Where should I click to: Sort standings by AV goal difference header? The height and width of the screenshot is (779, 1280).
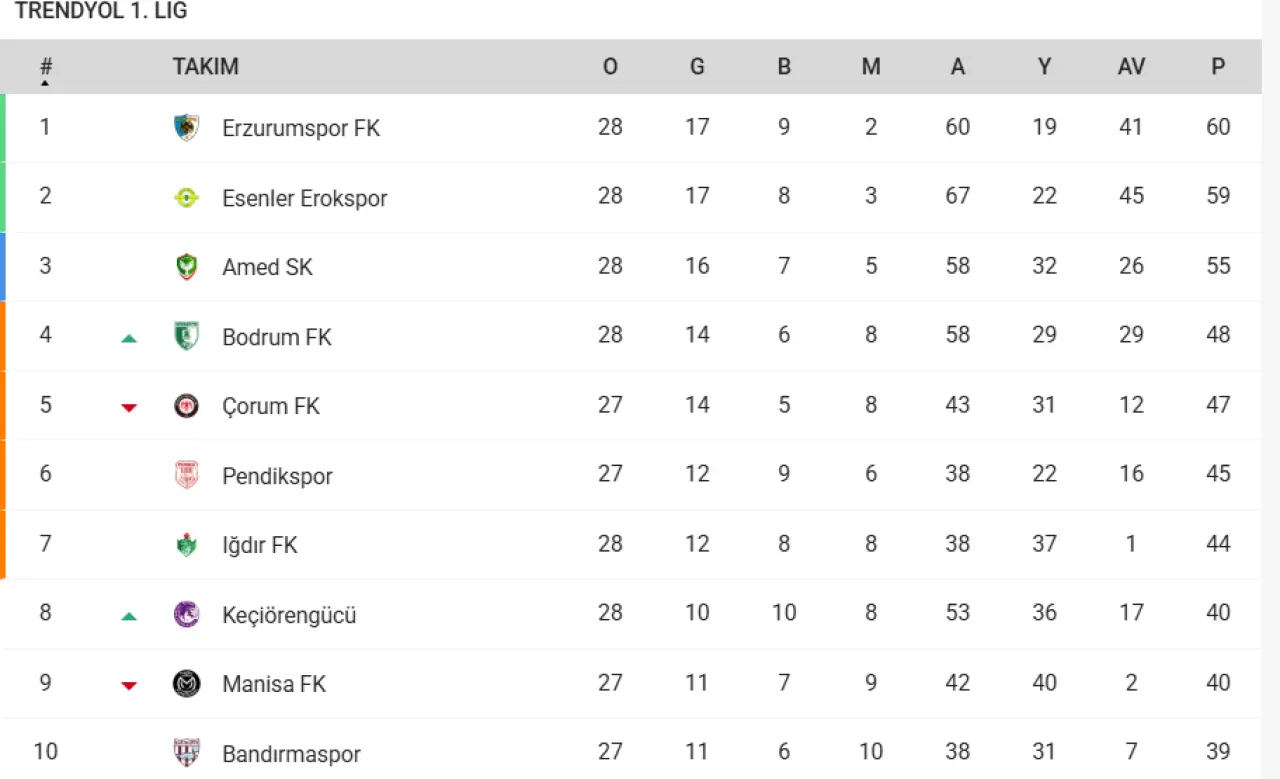click(1131, 67)
